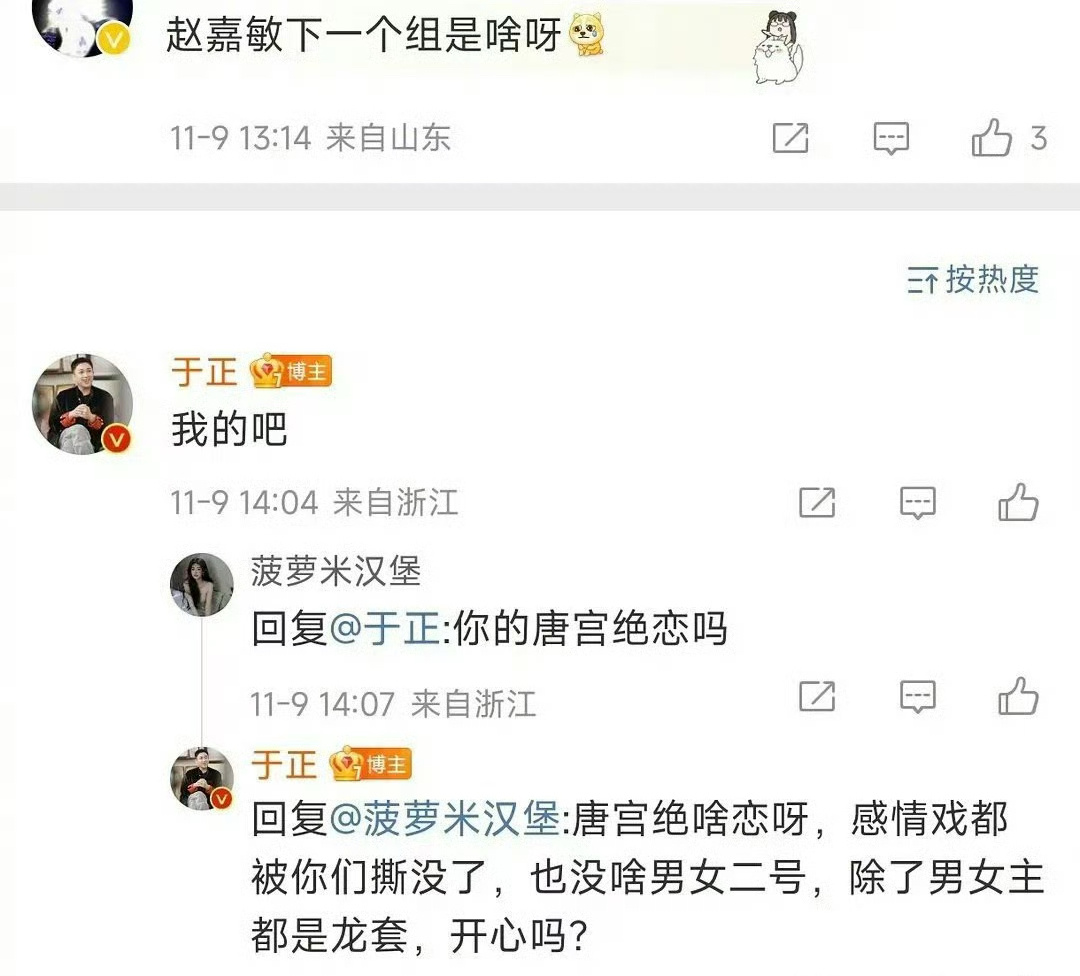
Task: Like 菠萝米汉堡's reply
Action: tap(1018, 696)
